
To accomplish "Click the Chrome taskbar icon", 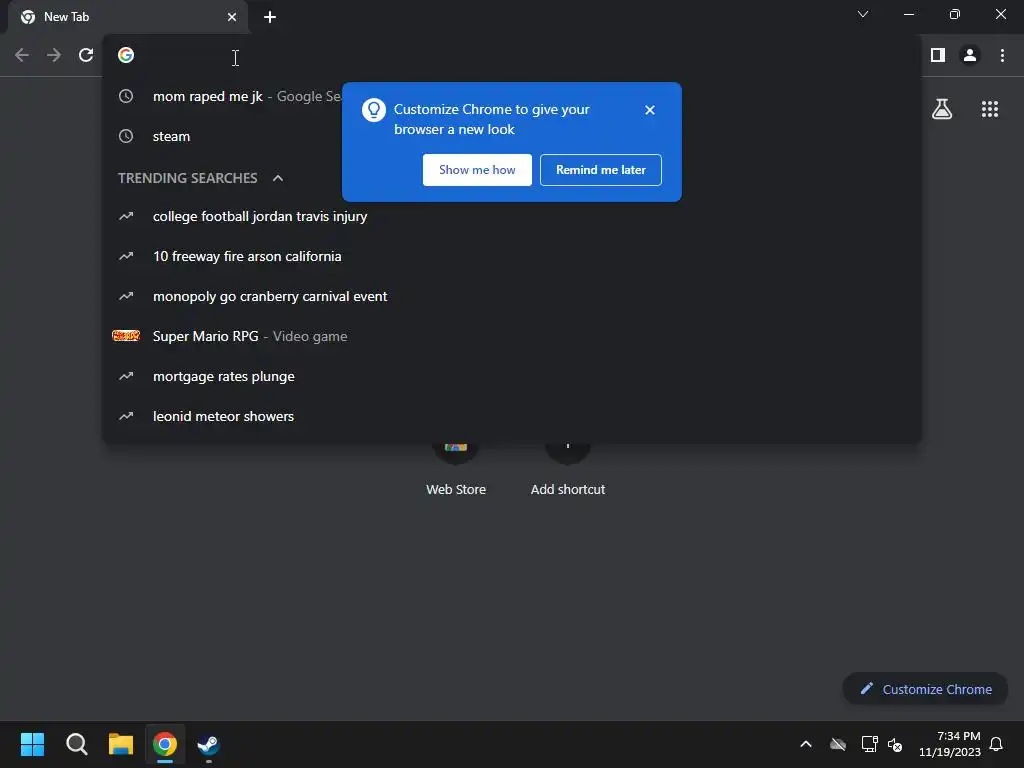I will point(165,744).
